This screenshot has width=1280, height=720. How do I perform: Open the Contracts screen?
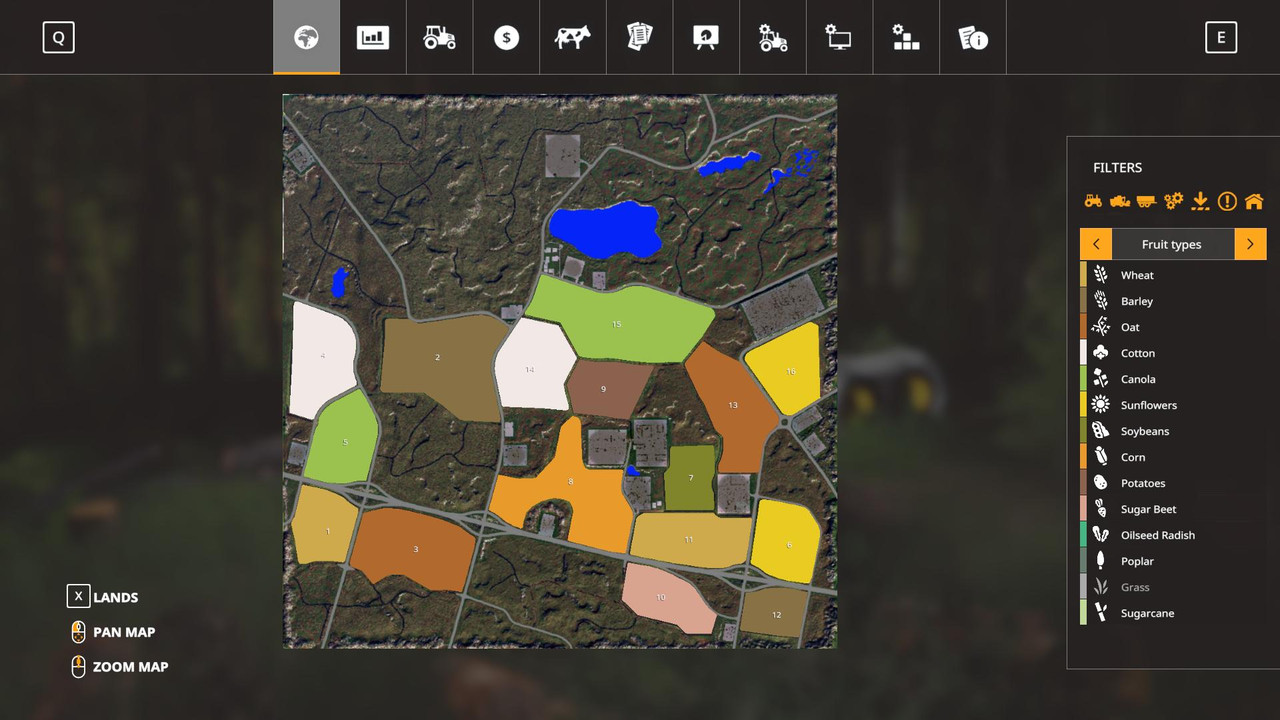pos(639,37)
